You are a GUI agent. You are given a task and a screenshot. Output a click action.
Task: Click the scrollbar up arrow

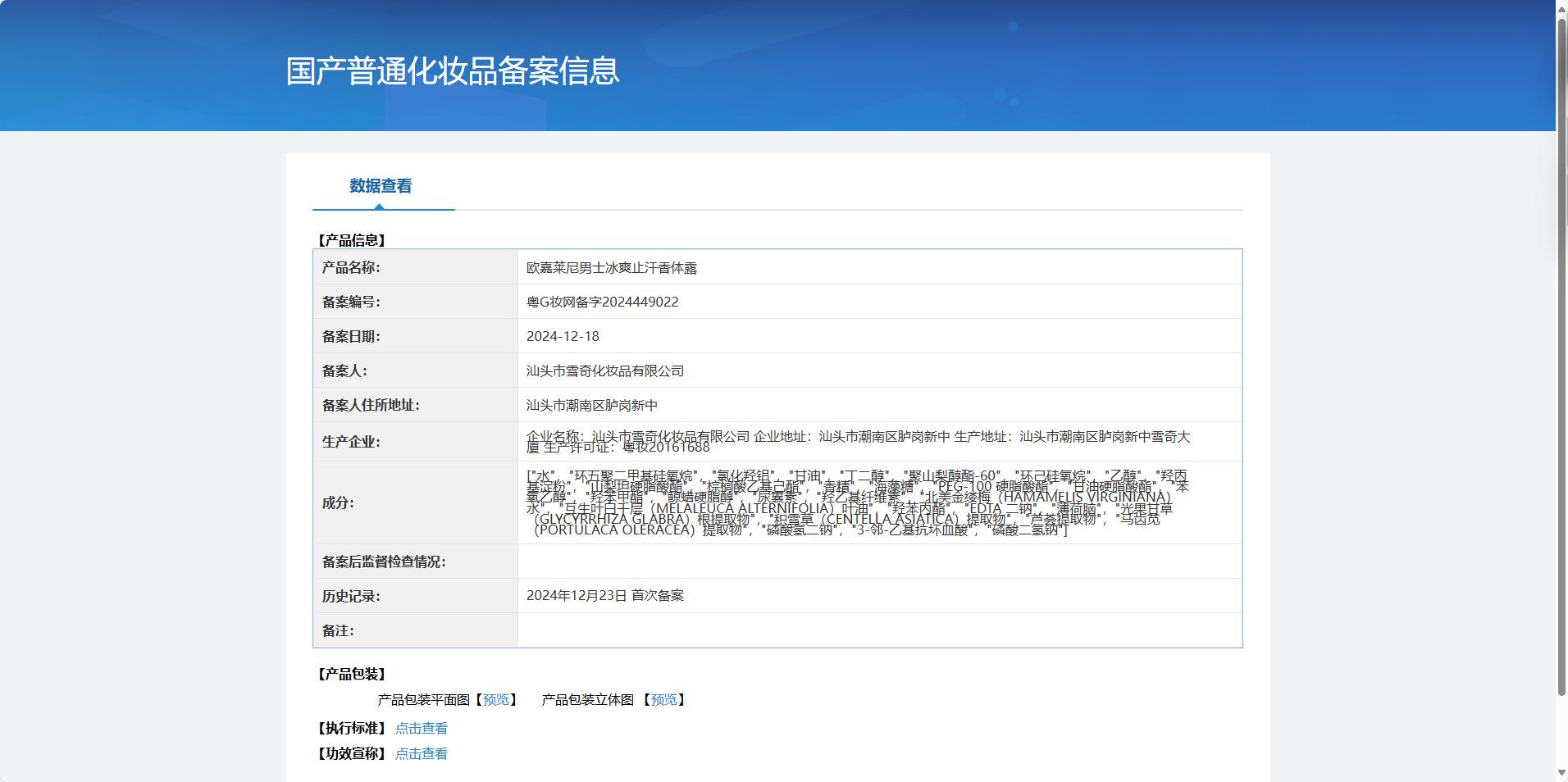coord(1561,7)
